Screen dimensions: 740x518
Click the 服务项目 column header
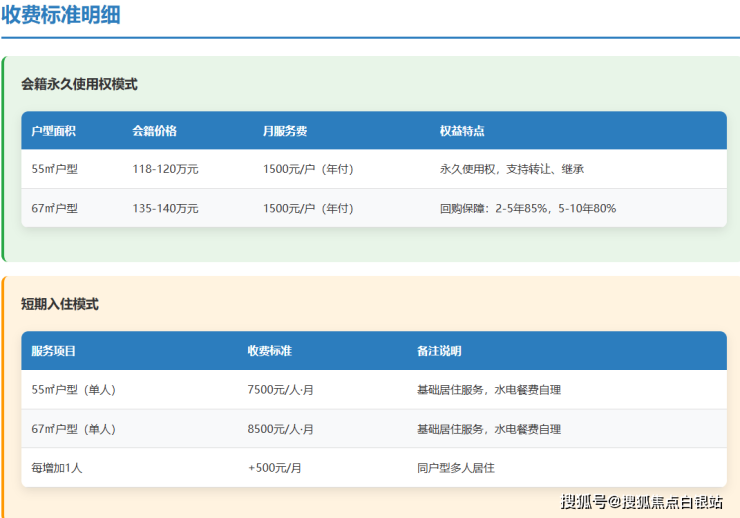[54, 351]
